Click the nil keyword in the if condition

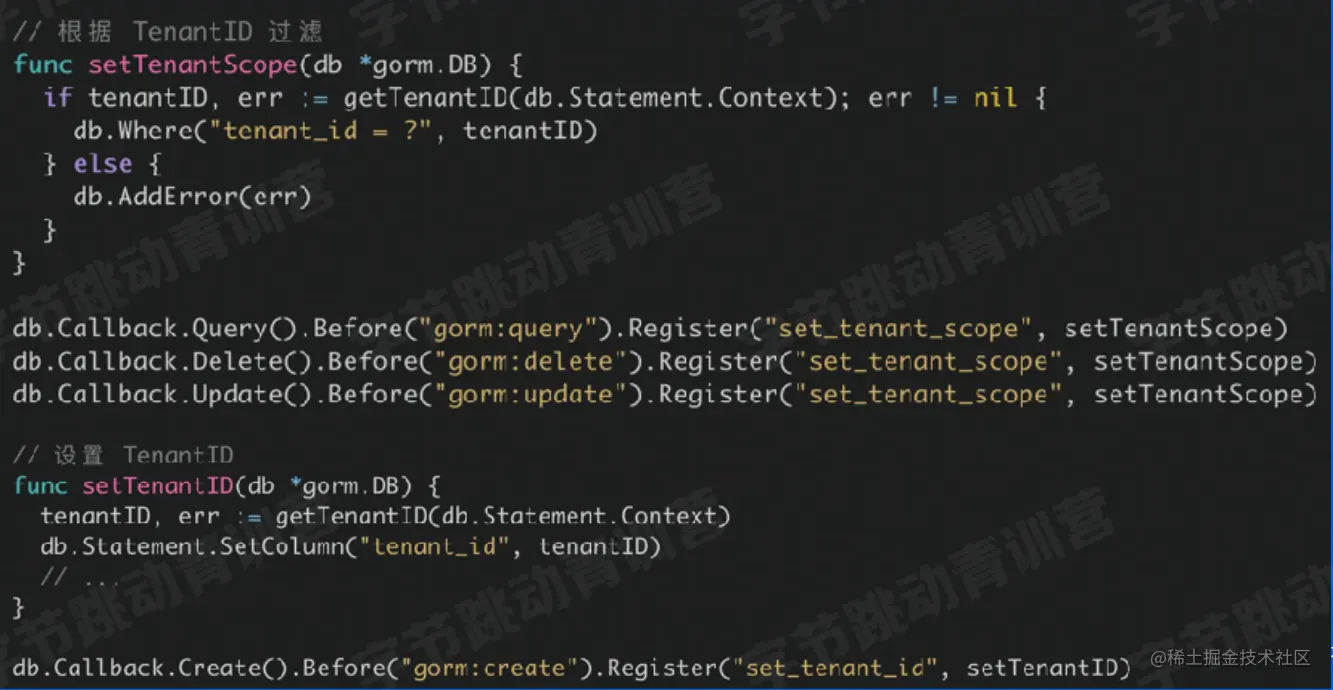pos(995,98)
